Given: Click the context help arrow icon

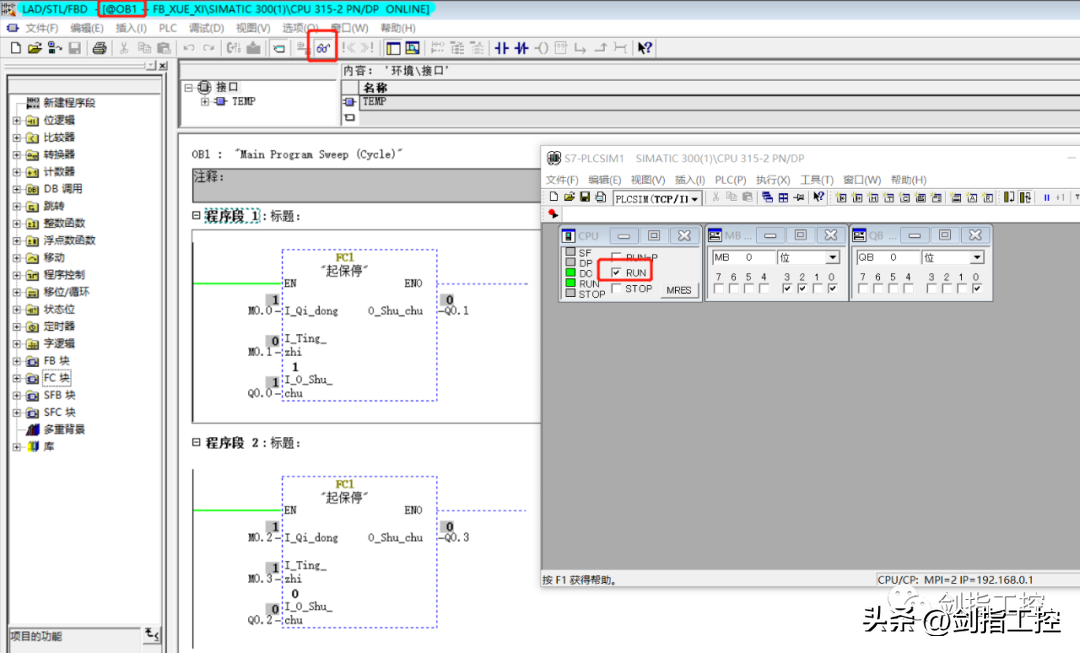Looking at the screenshot, I should (x=645, y=48).
